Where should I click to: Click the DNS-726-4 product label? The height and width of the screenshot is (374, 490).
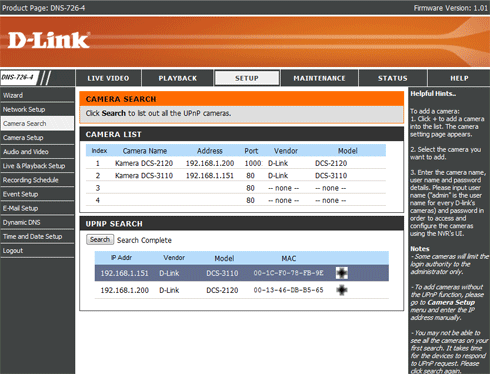17,77
